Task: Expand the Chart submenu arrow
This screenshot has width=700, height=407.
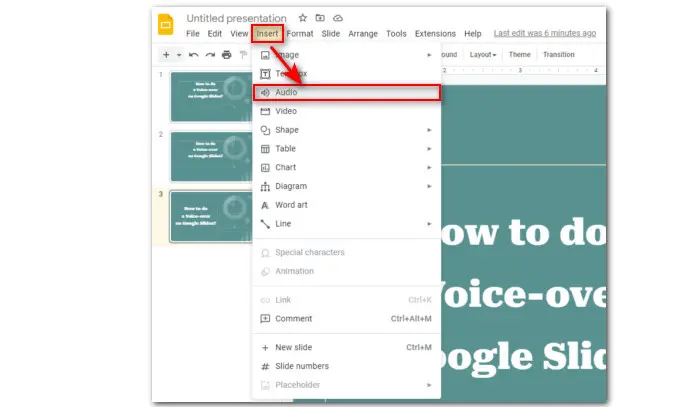Action: click(429, 167)
